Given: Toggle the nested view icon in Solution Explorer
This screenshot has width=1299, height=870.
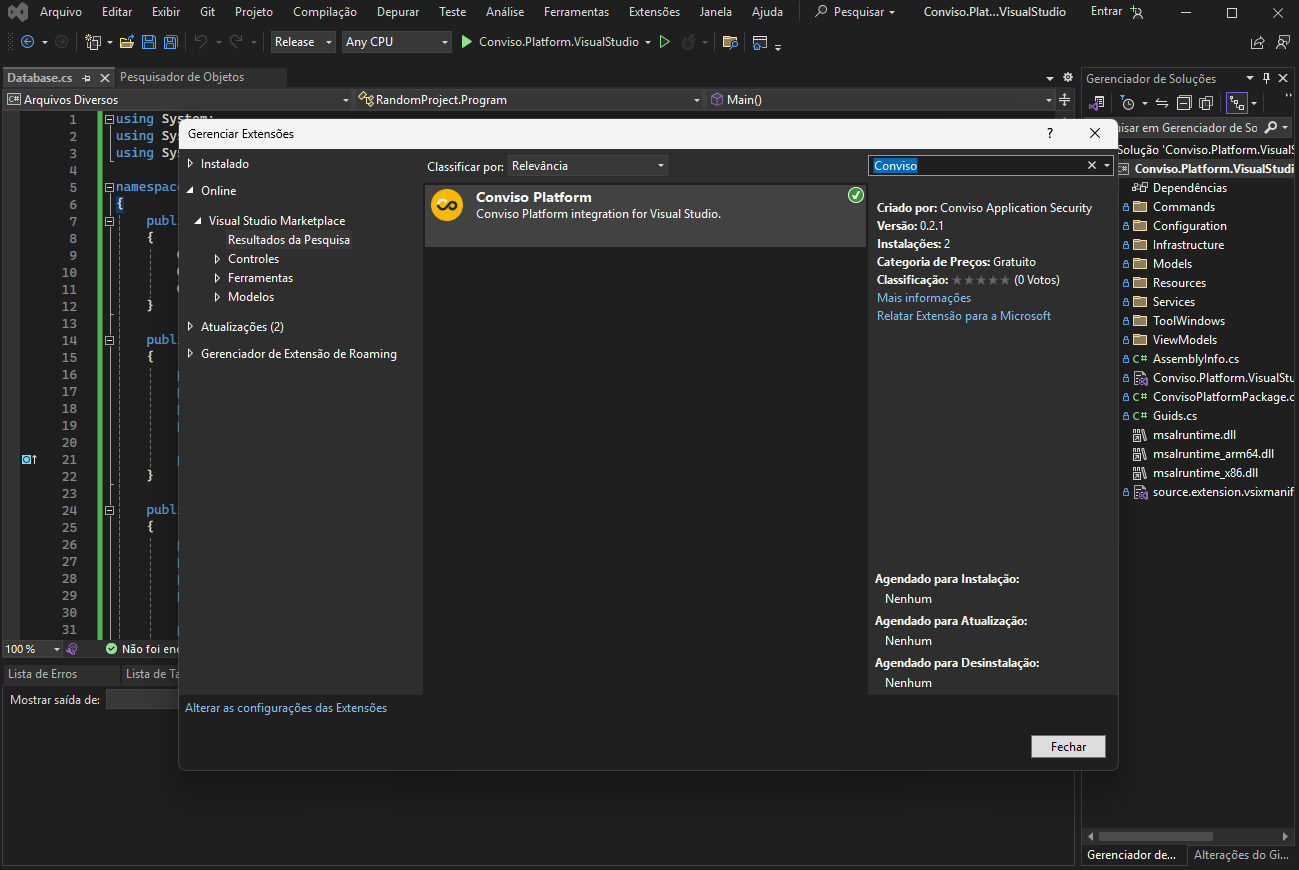Looking at the screenshot, I should [1237, 103].
